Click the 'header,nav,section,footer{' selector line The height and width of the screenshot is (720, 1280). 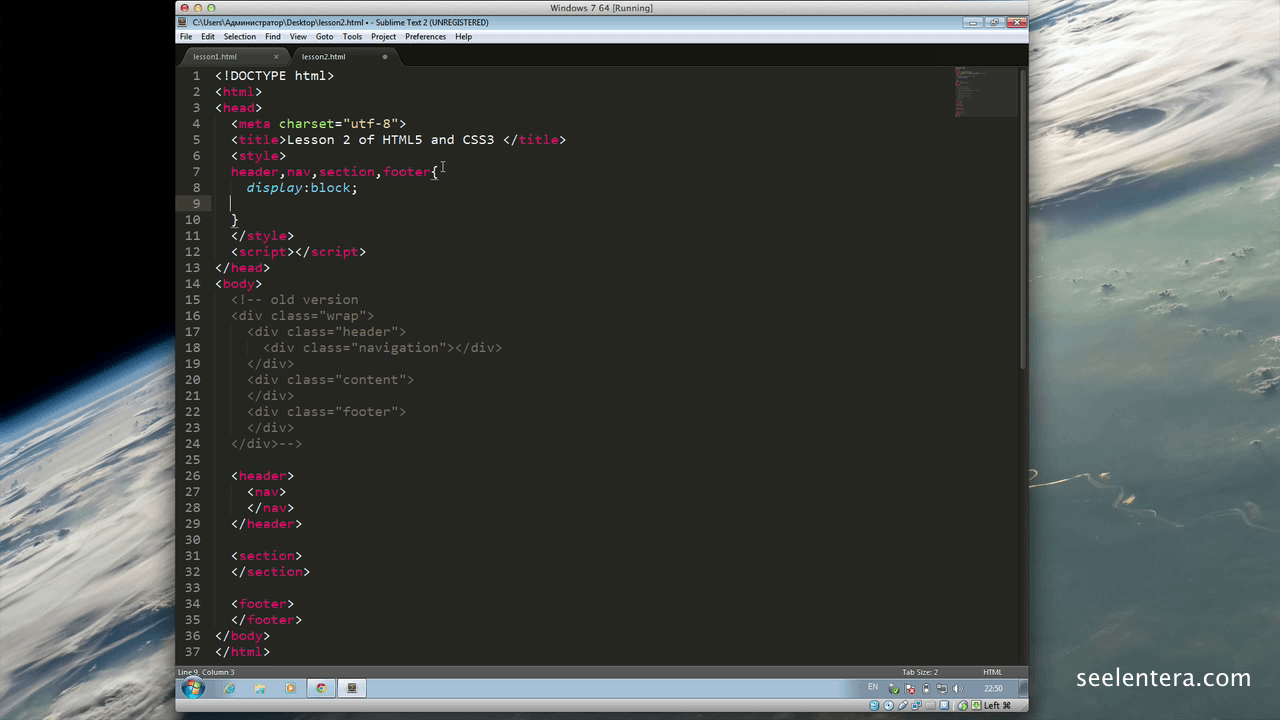(334, 172)
